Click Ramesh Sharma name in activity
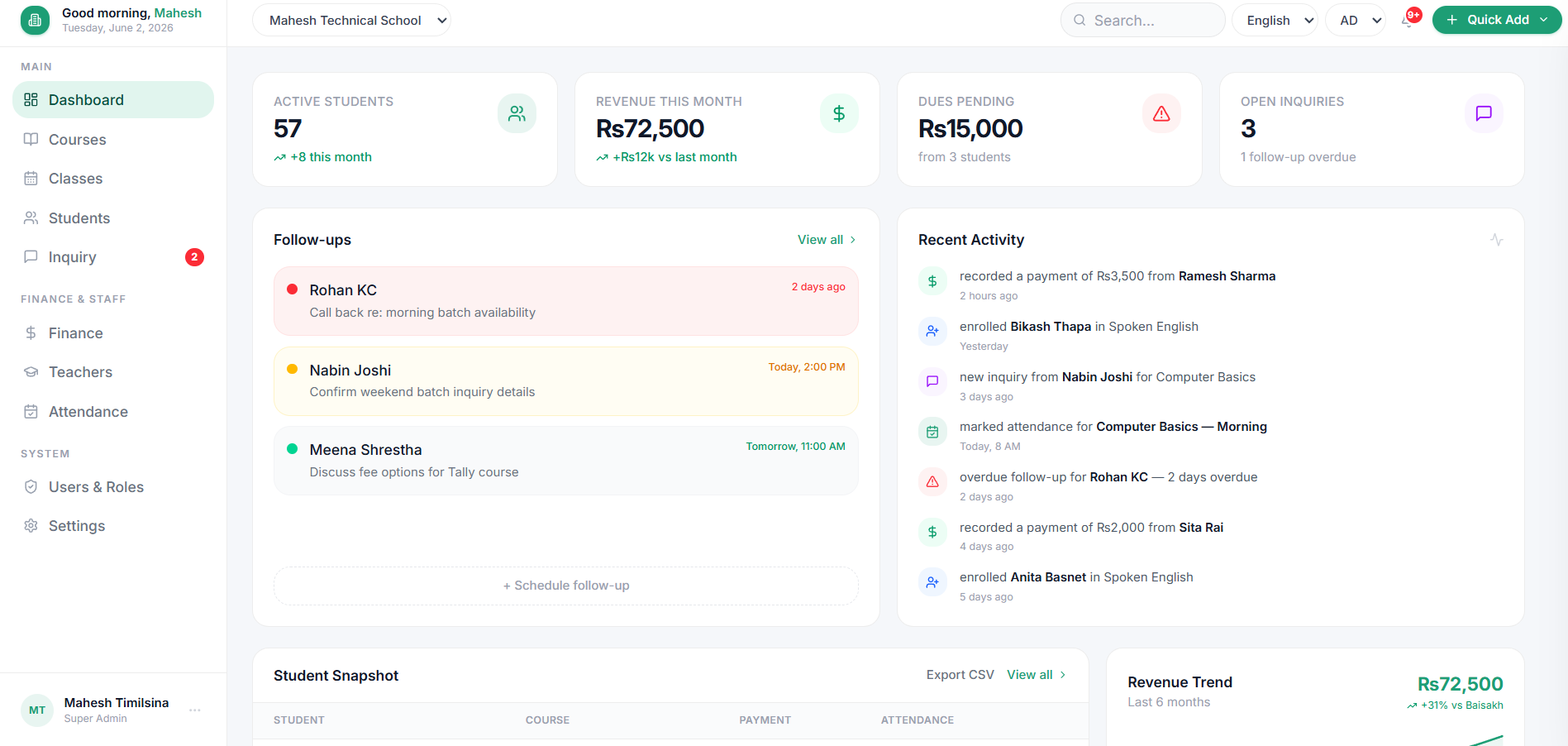This screenshot has height=746, width=1568. click(x=1227, y=276)
